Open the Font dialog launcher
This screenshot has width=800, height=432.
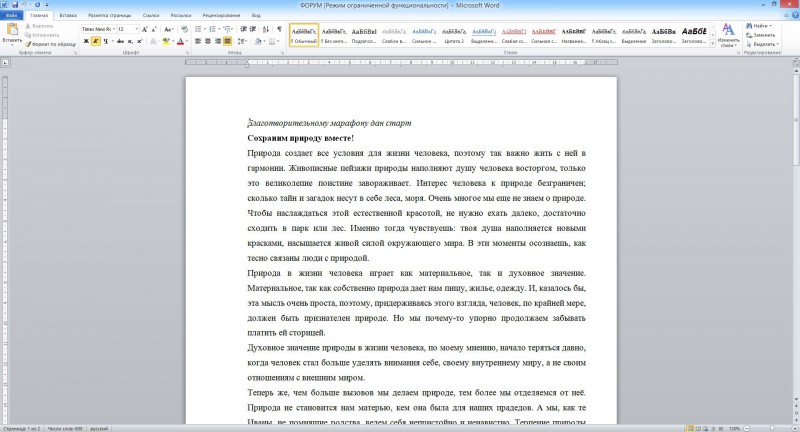tap(188, 53)
